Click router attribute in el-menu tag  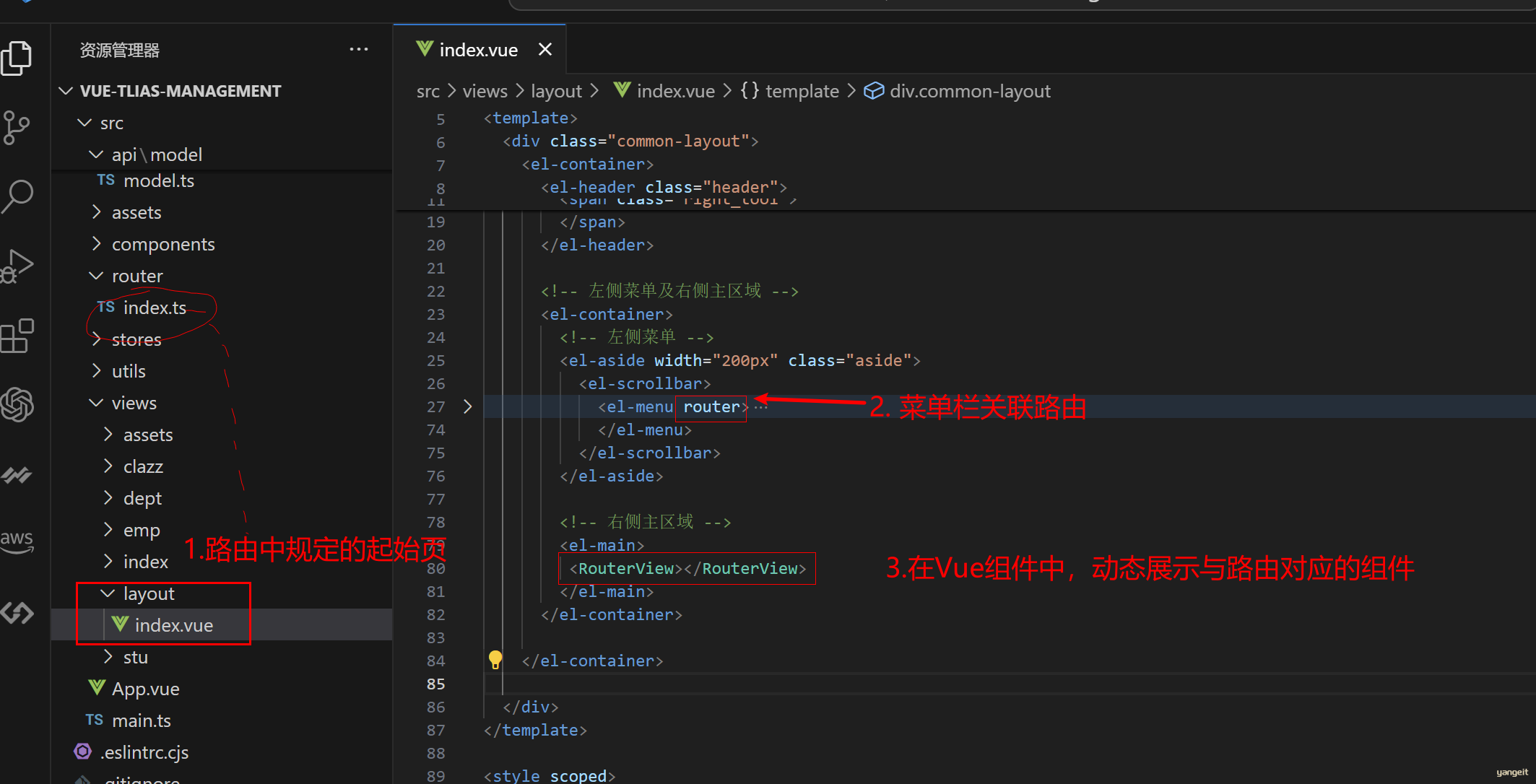pos(711,406)
